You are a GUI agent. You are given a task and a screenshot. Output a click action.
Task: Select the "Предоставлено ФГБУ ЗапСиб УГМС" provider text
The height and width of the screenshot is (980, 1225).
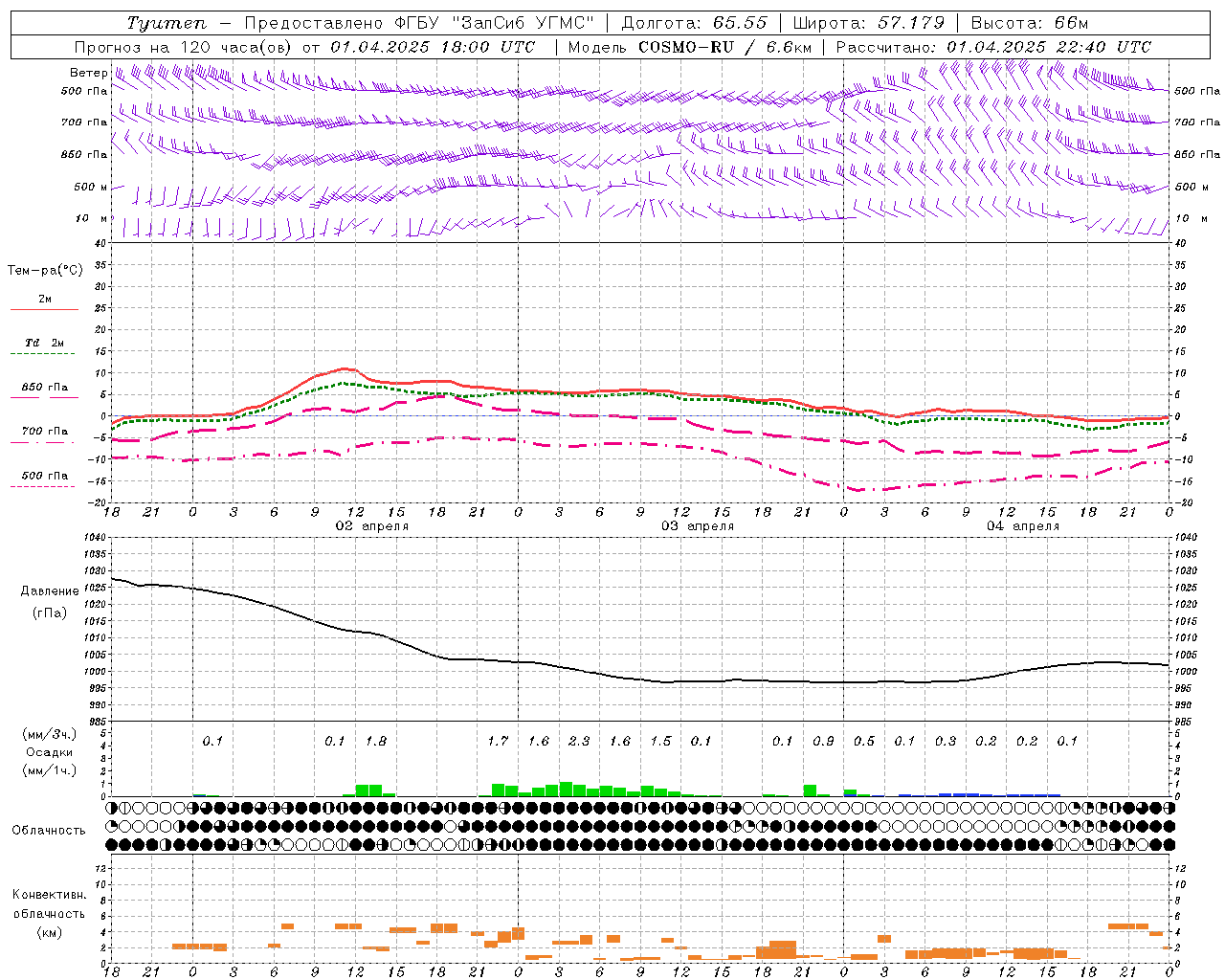click(418, 23)
